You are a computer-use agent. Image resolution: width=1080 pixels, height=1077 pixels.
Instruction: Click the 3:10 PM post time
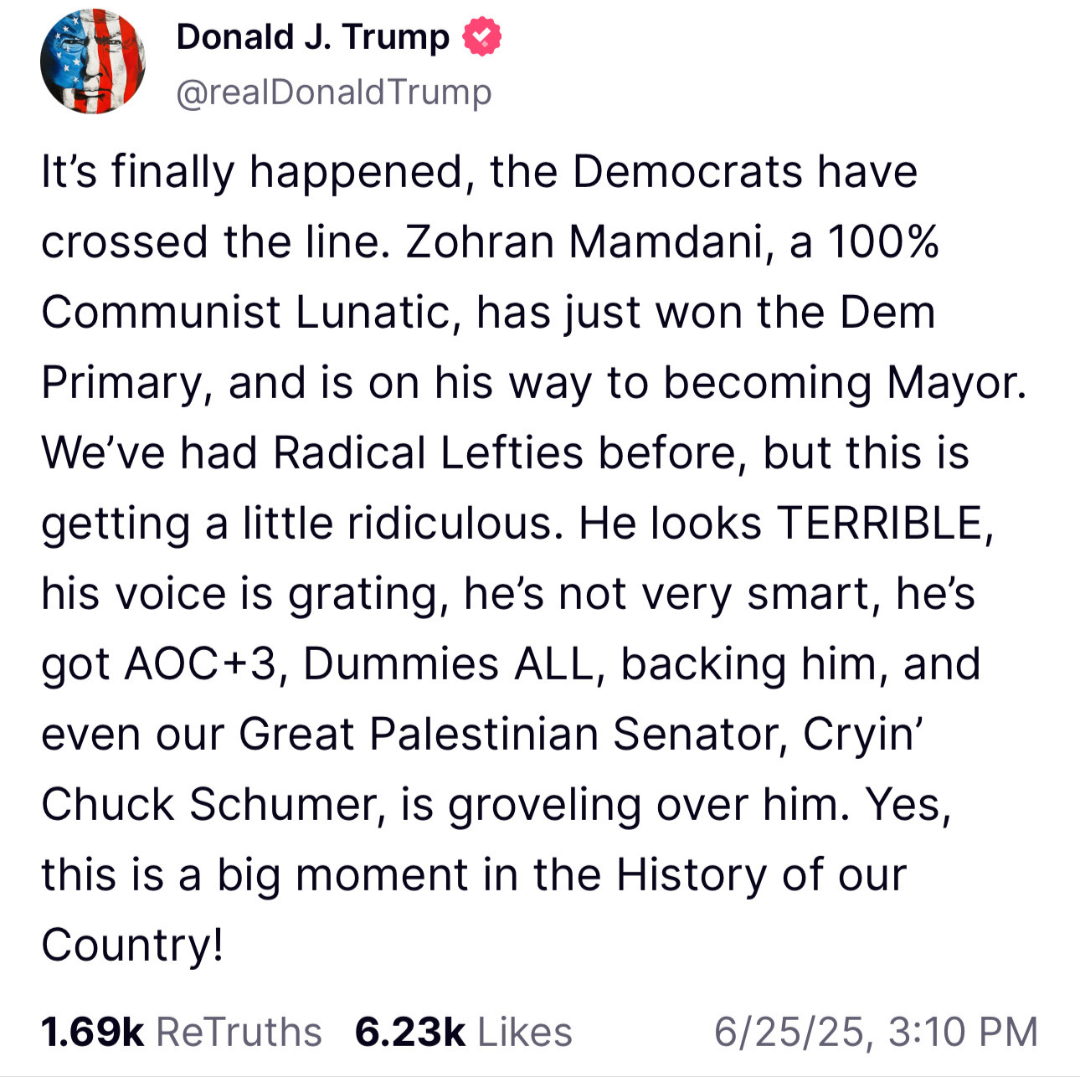[x=963, y=1032]
